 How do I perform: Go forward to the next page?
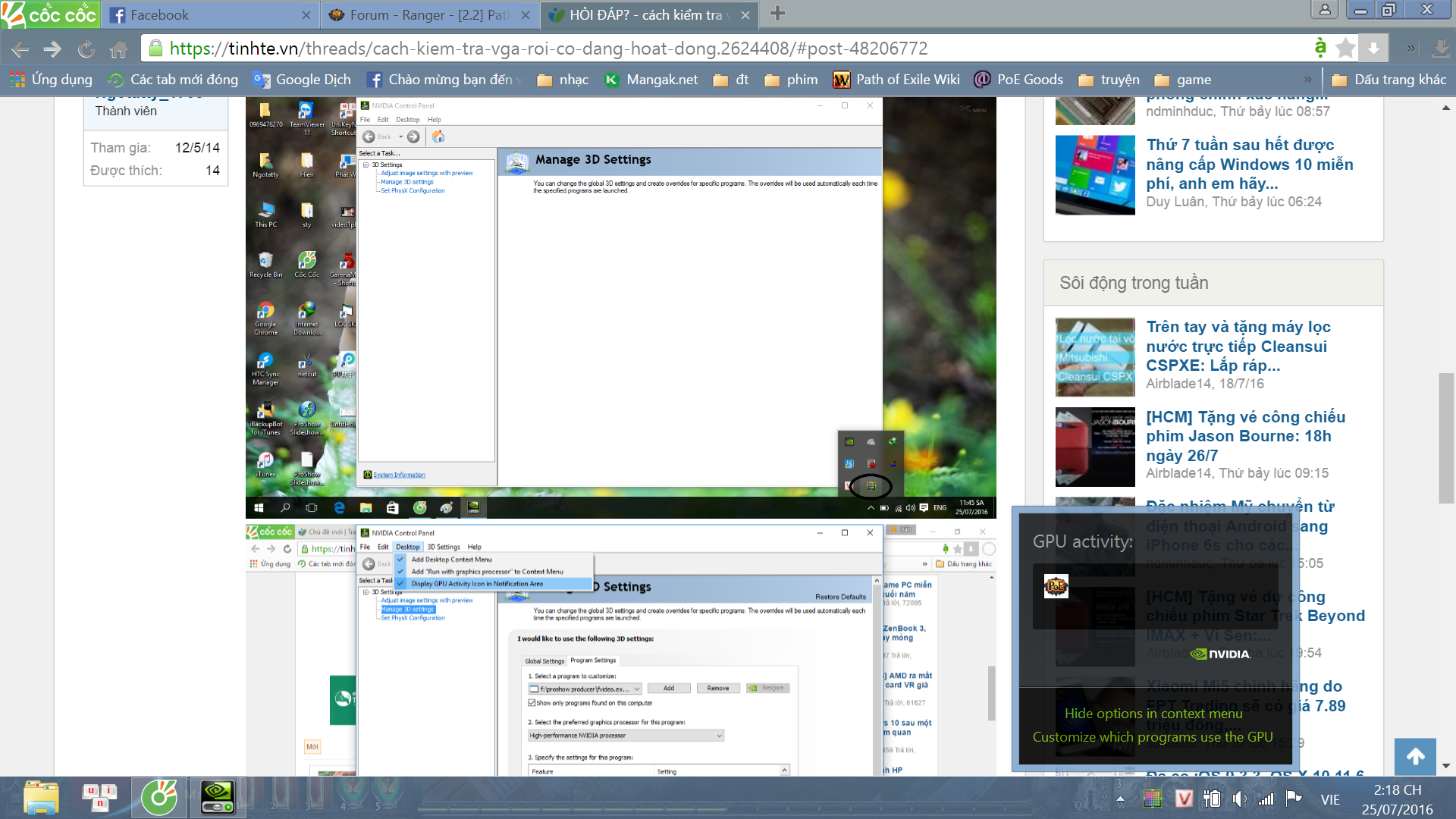(52, 49)
